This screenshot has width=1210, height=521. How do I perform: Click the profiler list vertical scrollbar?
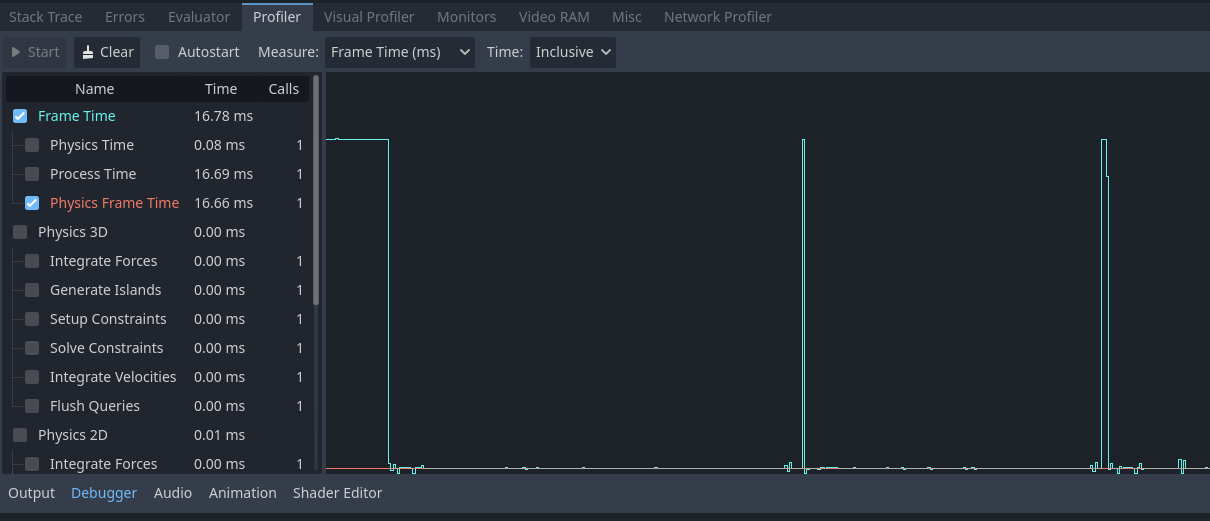(x=317, y=190)
